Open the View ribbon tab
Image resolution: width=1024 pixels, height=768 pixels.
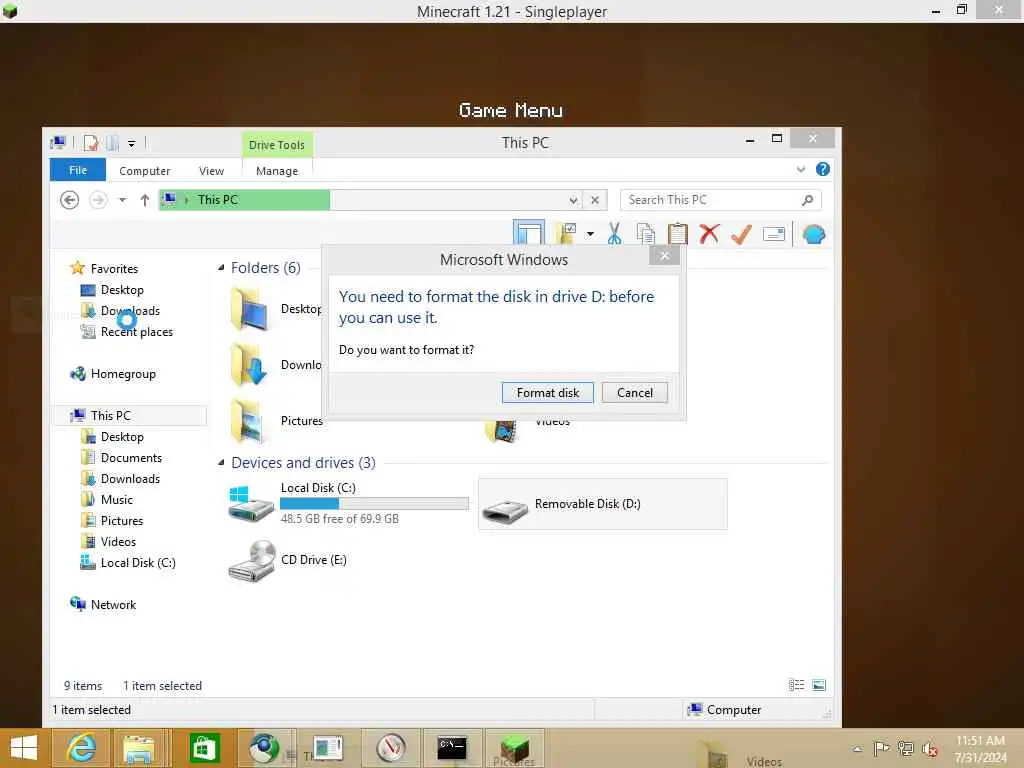211,170
